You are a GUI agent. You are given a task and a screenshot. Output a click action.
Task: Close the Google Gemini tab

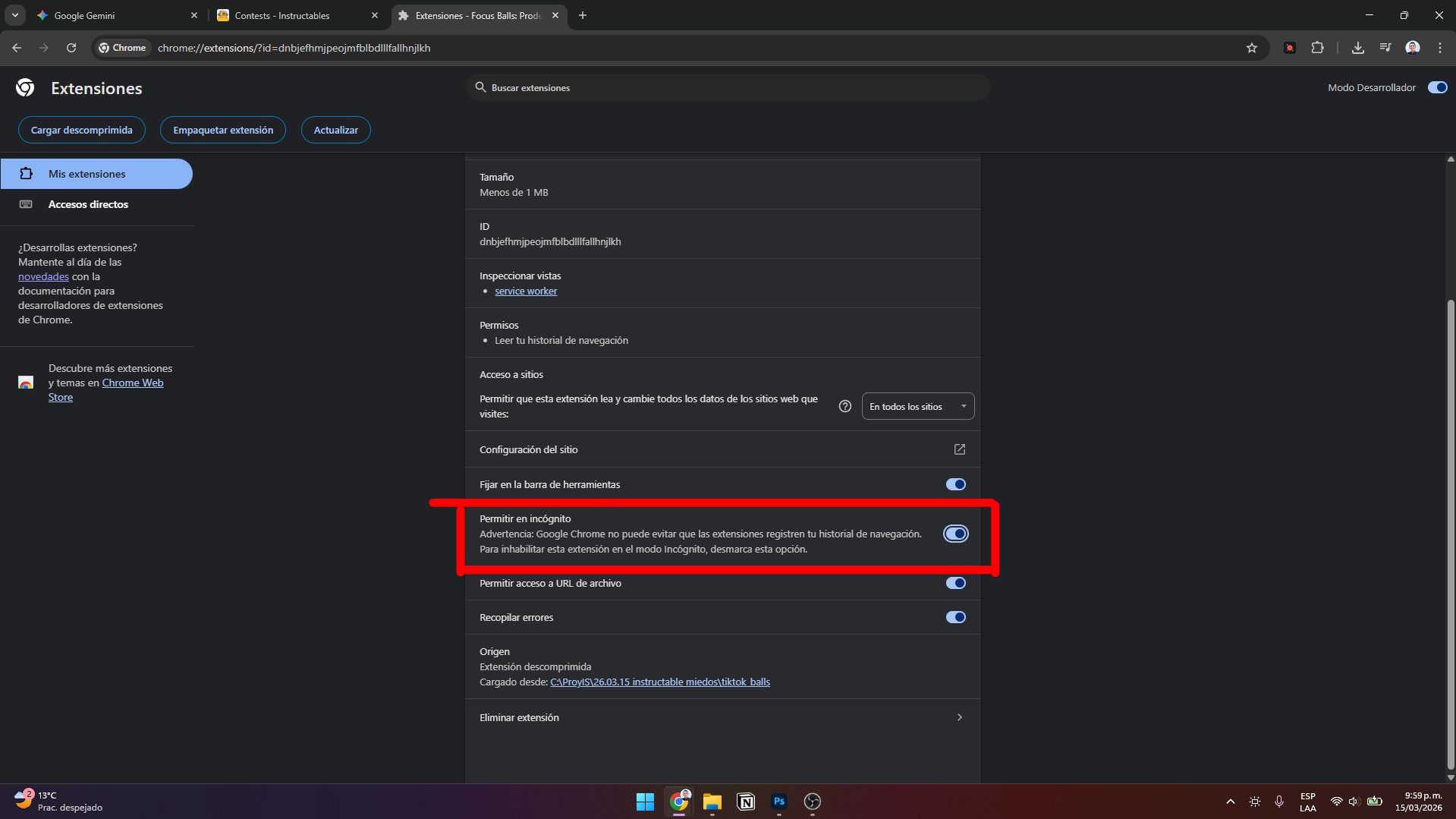coord(194,15)
